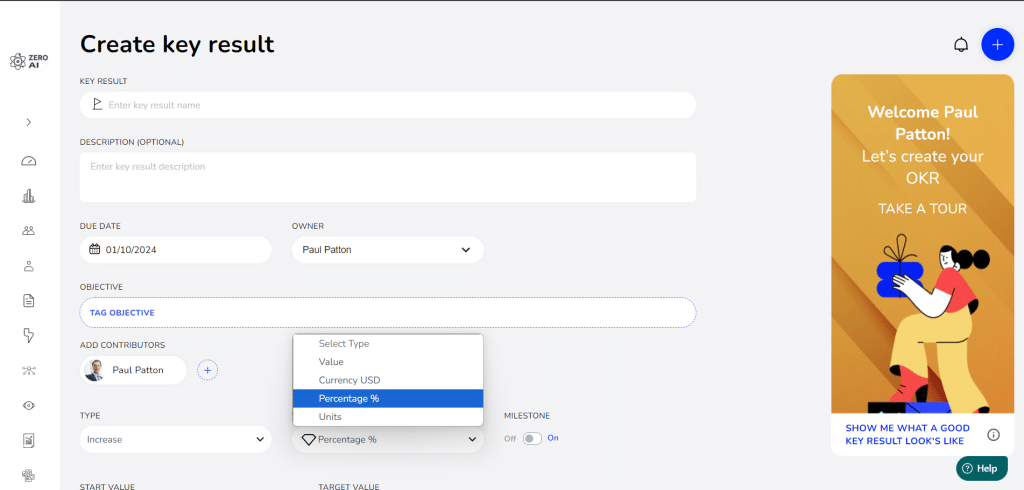Click the Help button
1024x490 pixels.
click(x=979, y=468)
